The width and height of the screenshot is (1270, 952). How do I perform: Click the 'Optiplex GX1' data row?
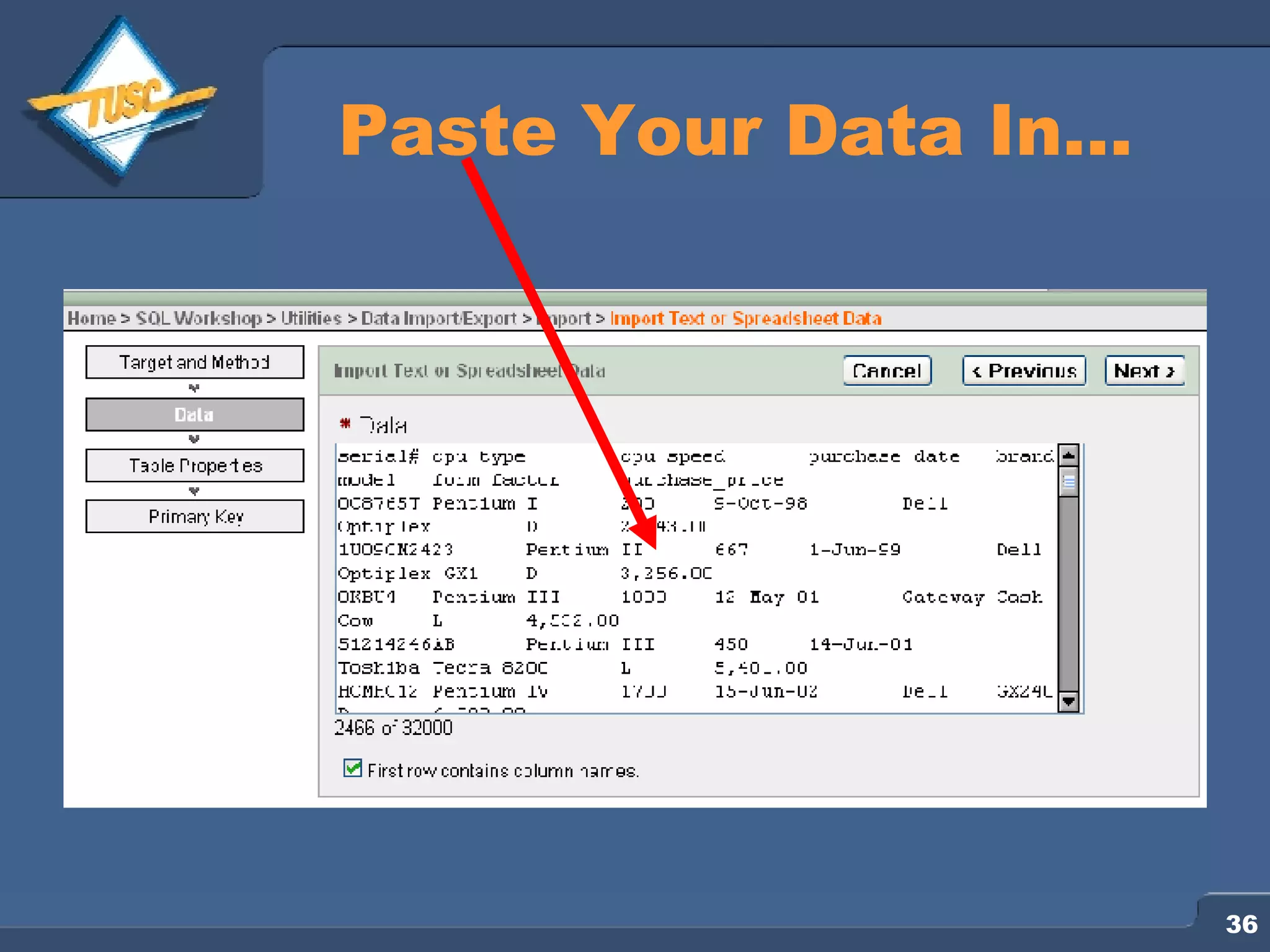(525, 573)
